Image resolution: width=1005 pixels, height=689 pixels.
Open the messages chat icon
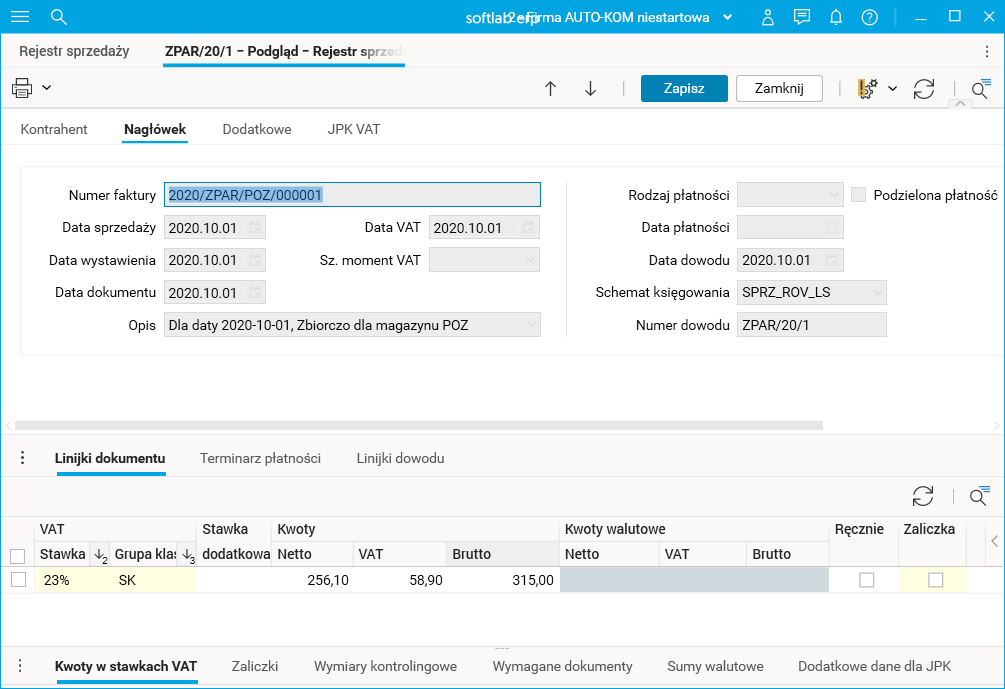[x=801, y=17]
